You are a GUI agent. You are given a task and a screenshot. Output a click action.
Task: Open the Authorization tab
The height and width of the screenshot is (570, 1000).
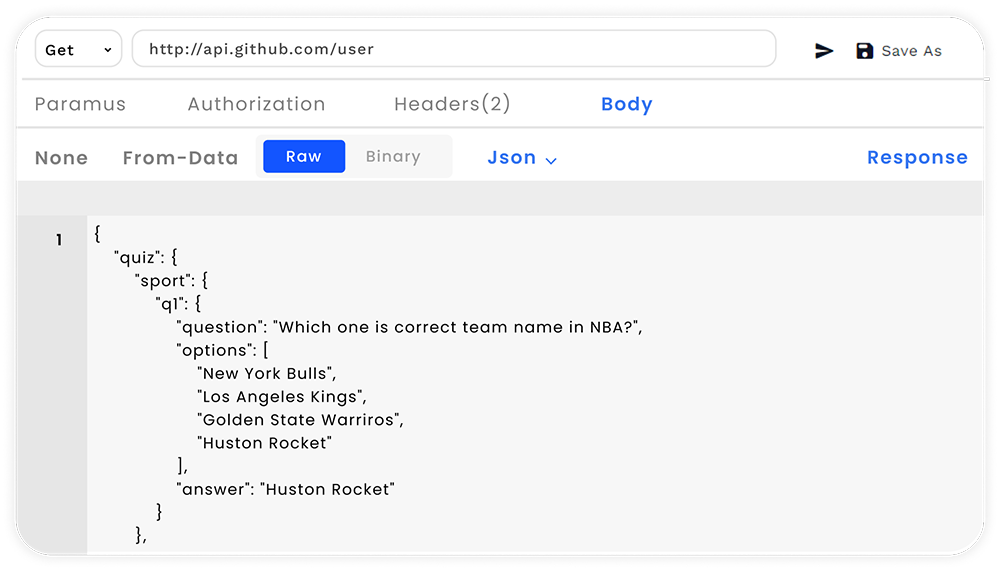pyautogui.click(x=256, y=104)
